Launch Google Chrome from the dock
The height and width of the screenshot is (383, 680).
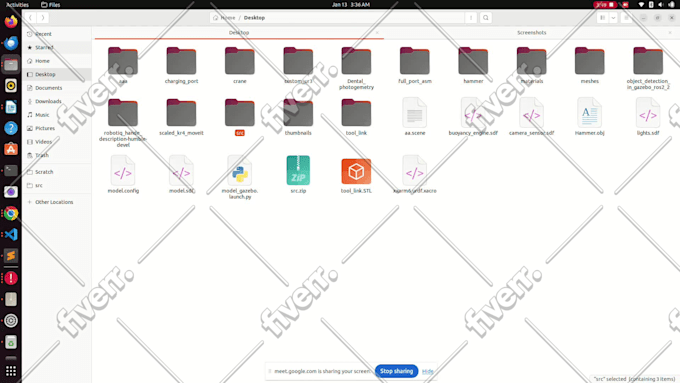(11, 213)
